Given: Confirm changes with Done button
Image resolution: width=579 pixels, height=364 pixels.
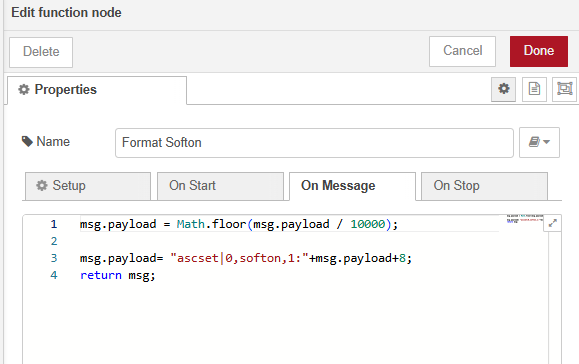Looking at the screenshot, I should tap(539, 51).
